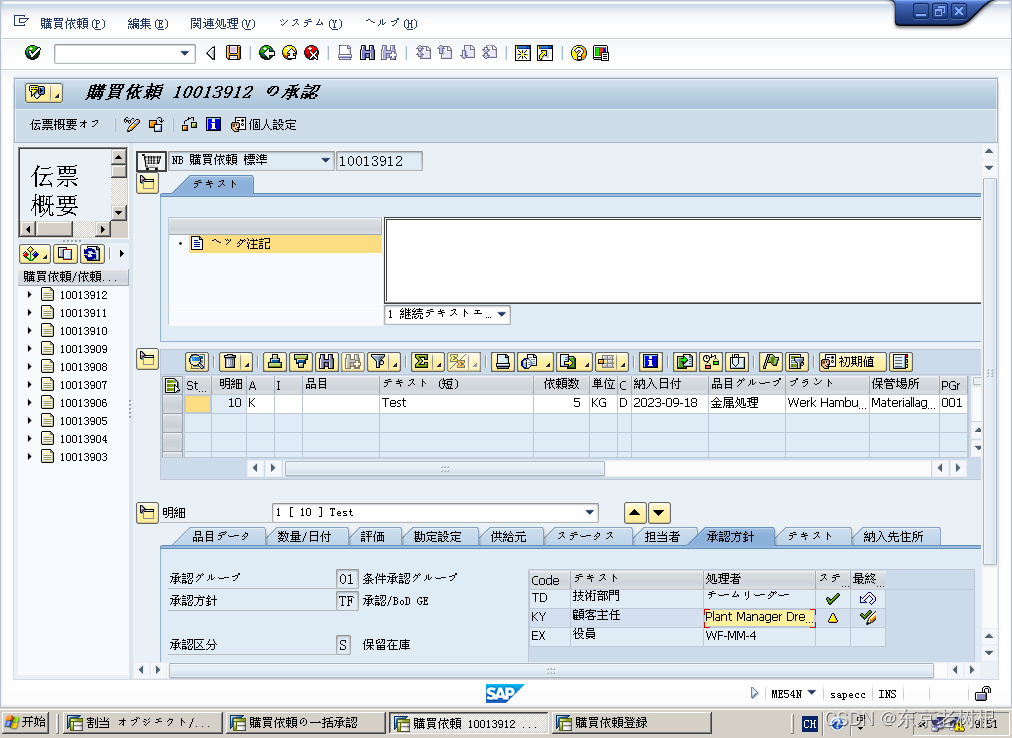1012x738 pixels.
Task: Click the Find binoculars icon in the standard toolbar
Action: (x=367, y=53)
